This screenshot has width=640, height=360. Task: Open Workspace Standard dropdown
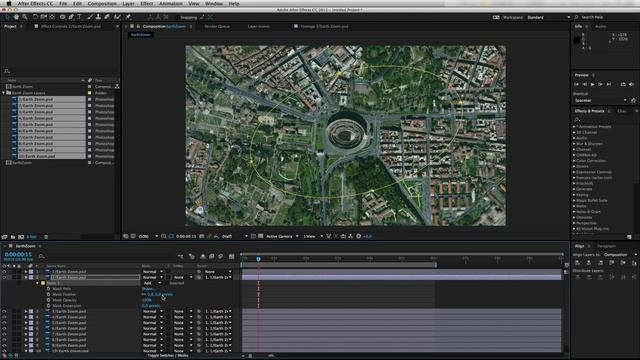pos(549,18)
